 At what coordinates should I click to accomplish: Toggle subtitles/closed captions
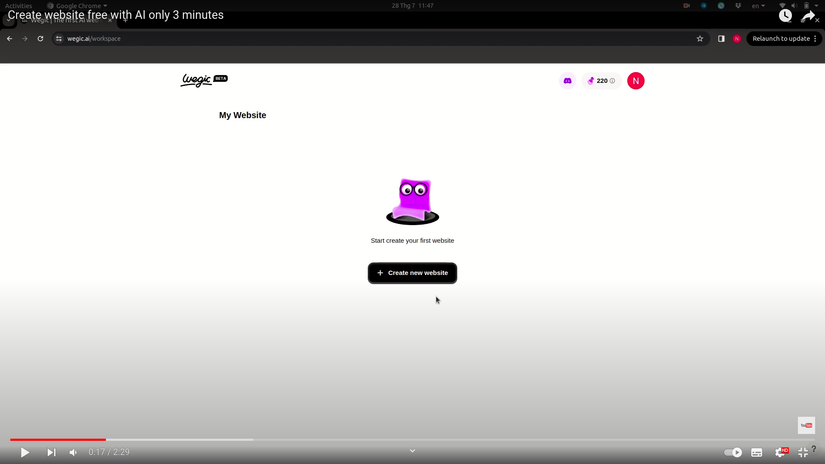[x=757, y=452]
